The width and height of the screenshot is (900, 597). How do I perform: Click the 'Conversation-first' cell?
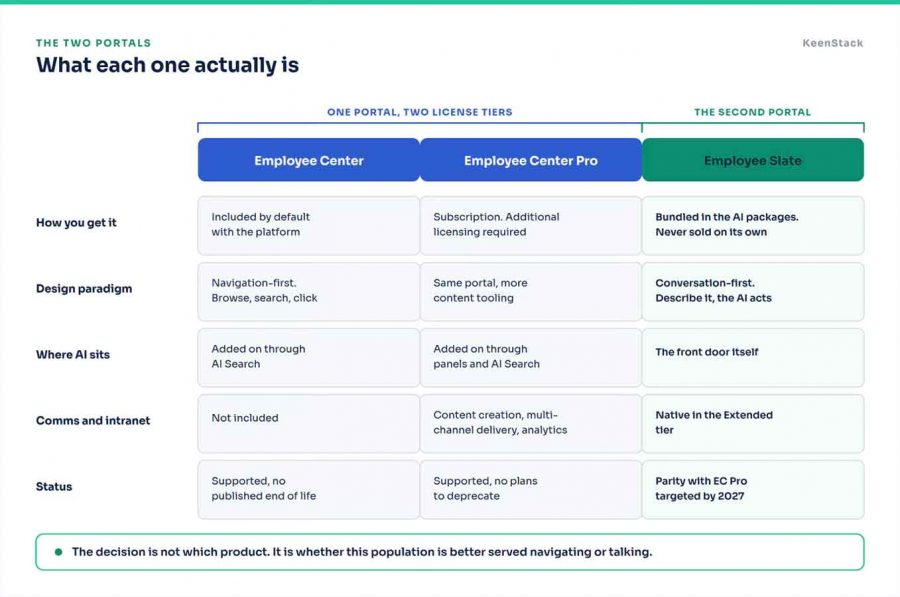(753, 292)
